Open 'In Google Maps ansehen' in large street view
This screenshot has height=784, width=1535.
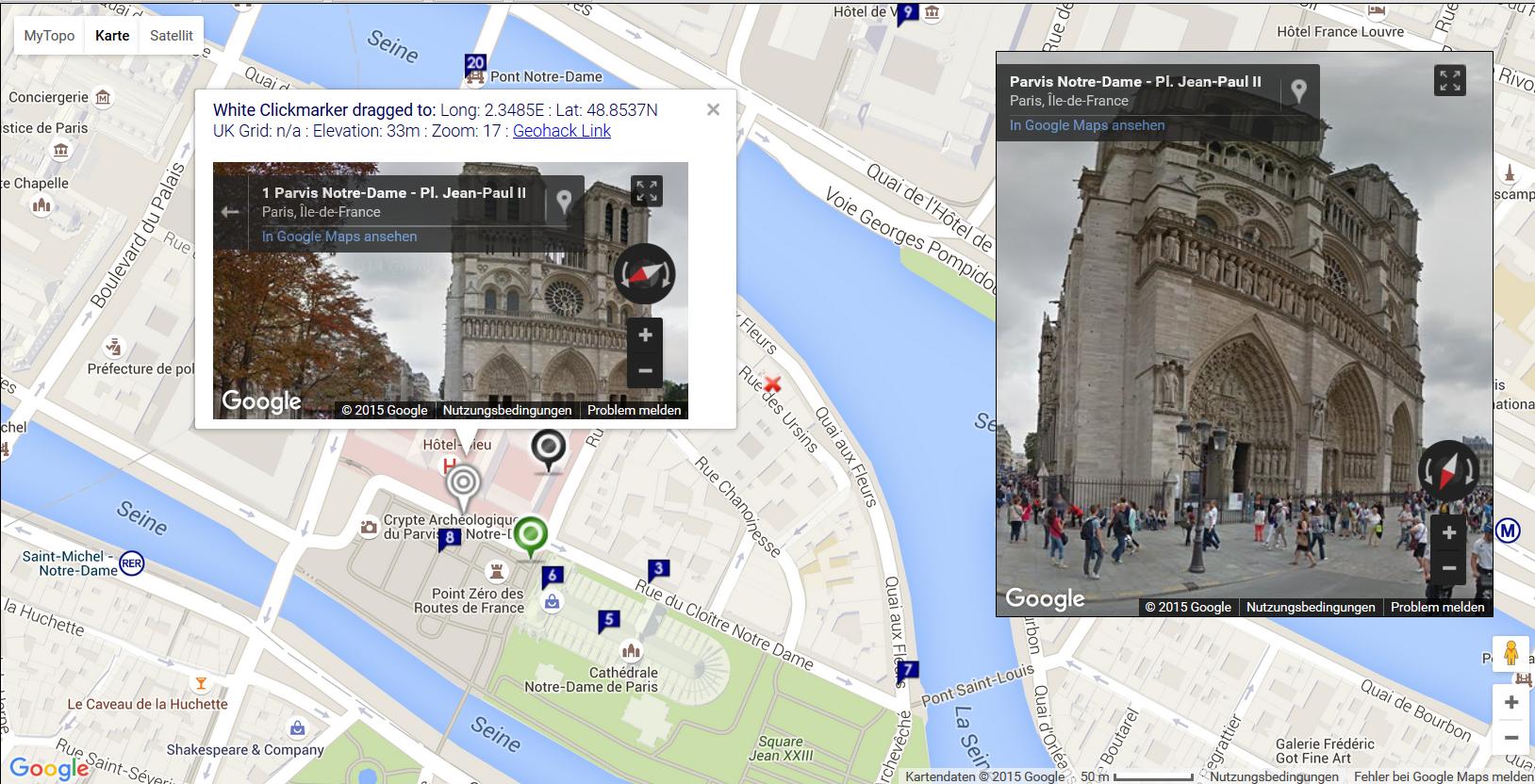tap(1087, 125)
